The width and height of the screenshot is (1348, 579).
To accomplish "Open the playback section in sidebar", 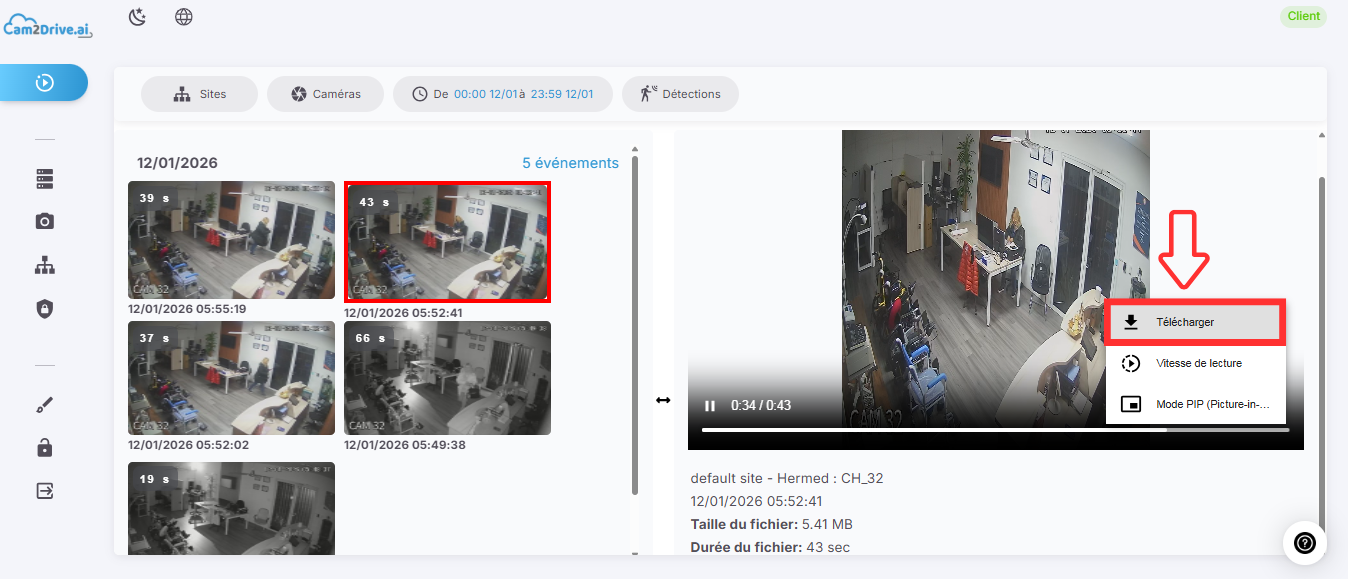I will click(44, 82).
